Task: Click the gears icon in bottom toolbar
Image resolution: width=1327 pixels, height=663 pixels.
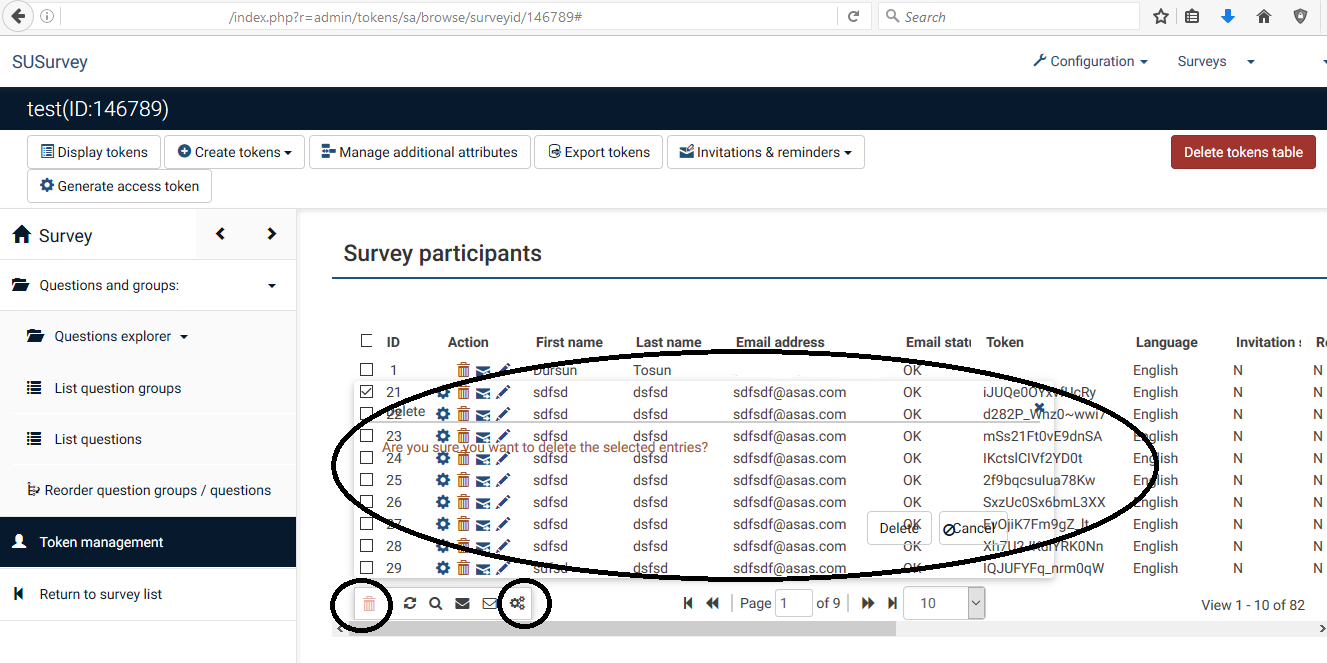Action: tap(517, 603)
